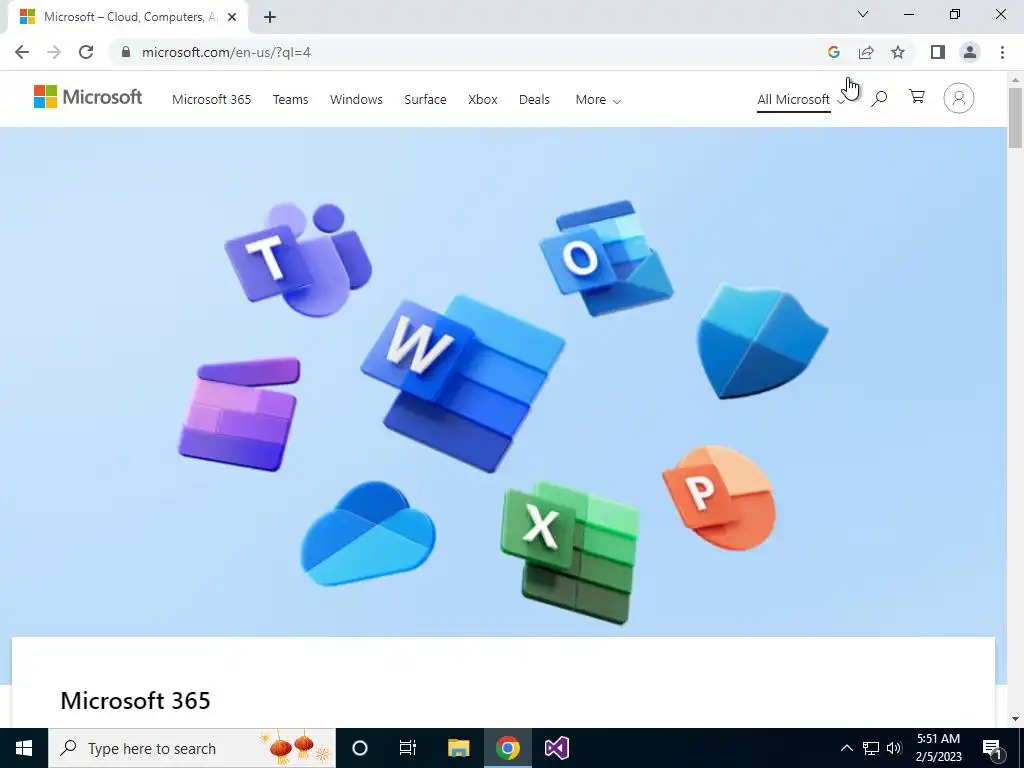The image size is (1024, 768).
Task: Reload the page with refresh icon
Action: pos(86,52)
